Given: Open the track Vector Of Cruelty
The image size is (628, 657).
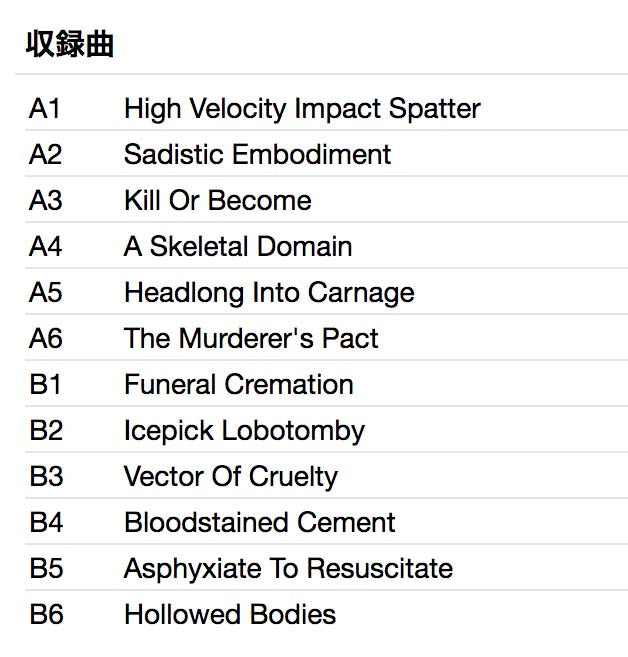Looking at the screenshot, I should point(230,476).
